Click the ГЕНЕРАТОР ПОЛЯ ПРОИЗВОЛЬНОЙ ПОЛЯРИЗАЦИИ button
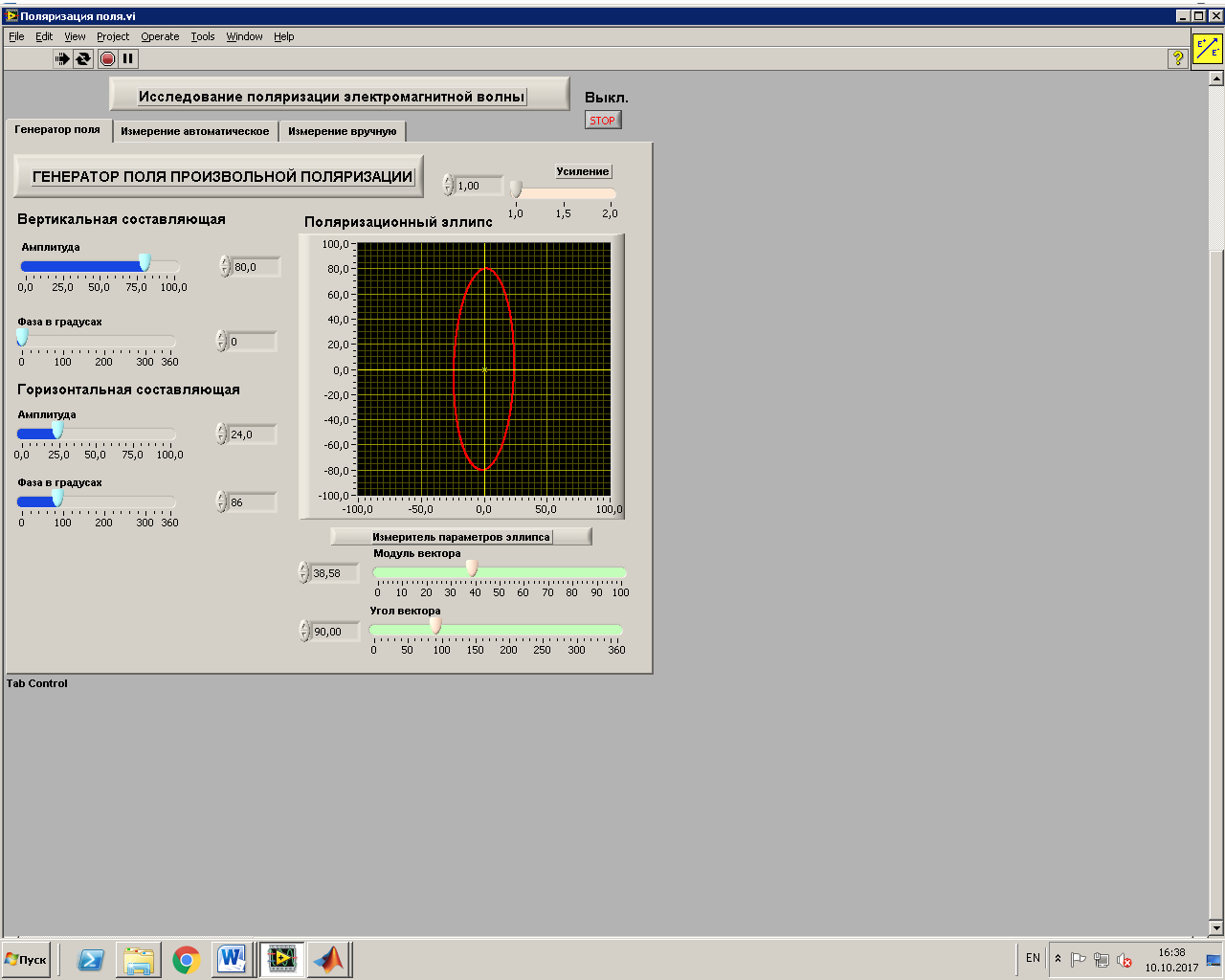Viewport: 1225px width, 980px height. pyautogui.click(x=219, y=176)
